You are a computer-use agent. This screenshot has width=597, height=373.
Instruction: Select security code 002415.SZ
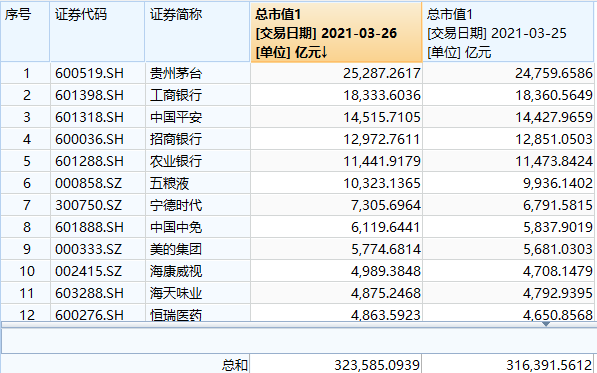[x=88, y=272]
